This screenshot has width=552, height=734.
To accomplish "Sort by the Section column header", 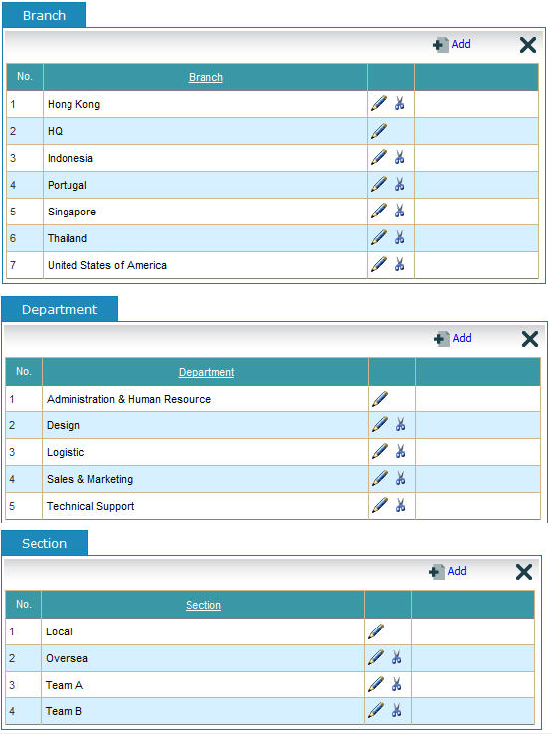I will coord(203,605).
